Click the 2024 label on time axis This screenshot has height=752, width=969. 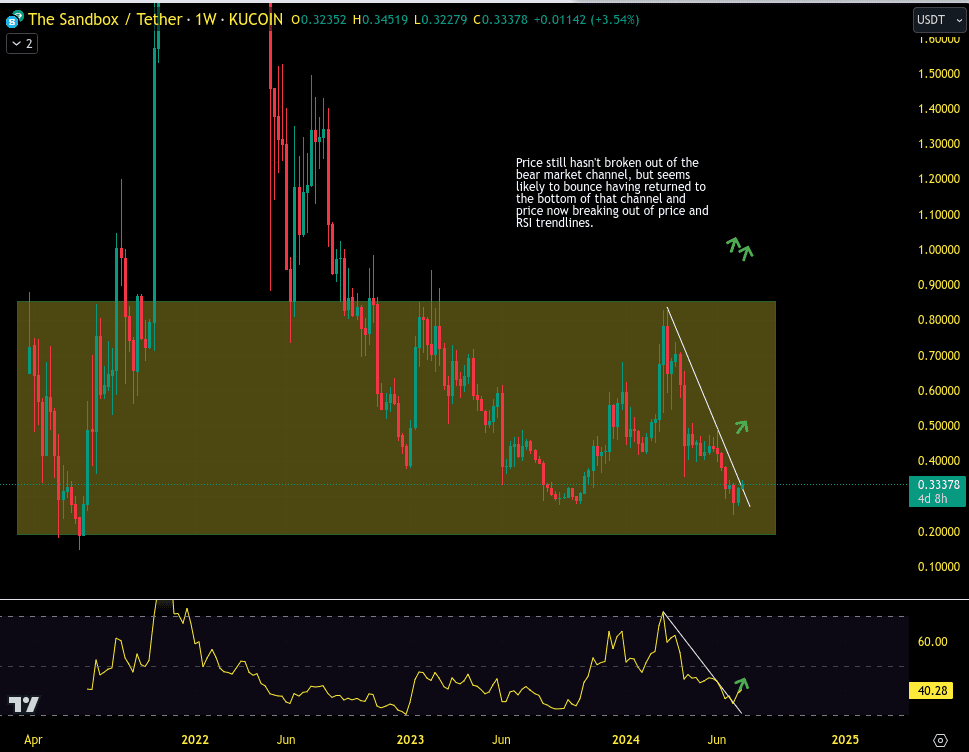click(x=626, y=740)
